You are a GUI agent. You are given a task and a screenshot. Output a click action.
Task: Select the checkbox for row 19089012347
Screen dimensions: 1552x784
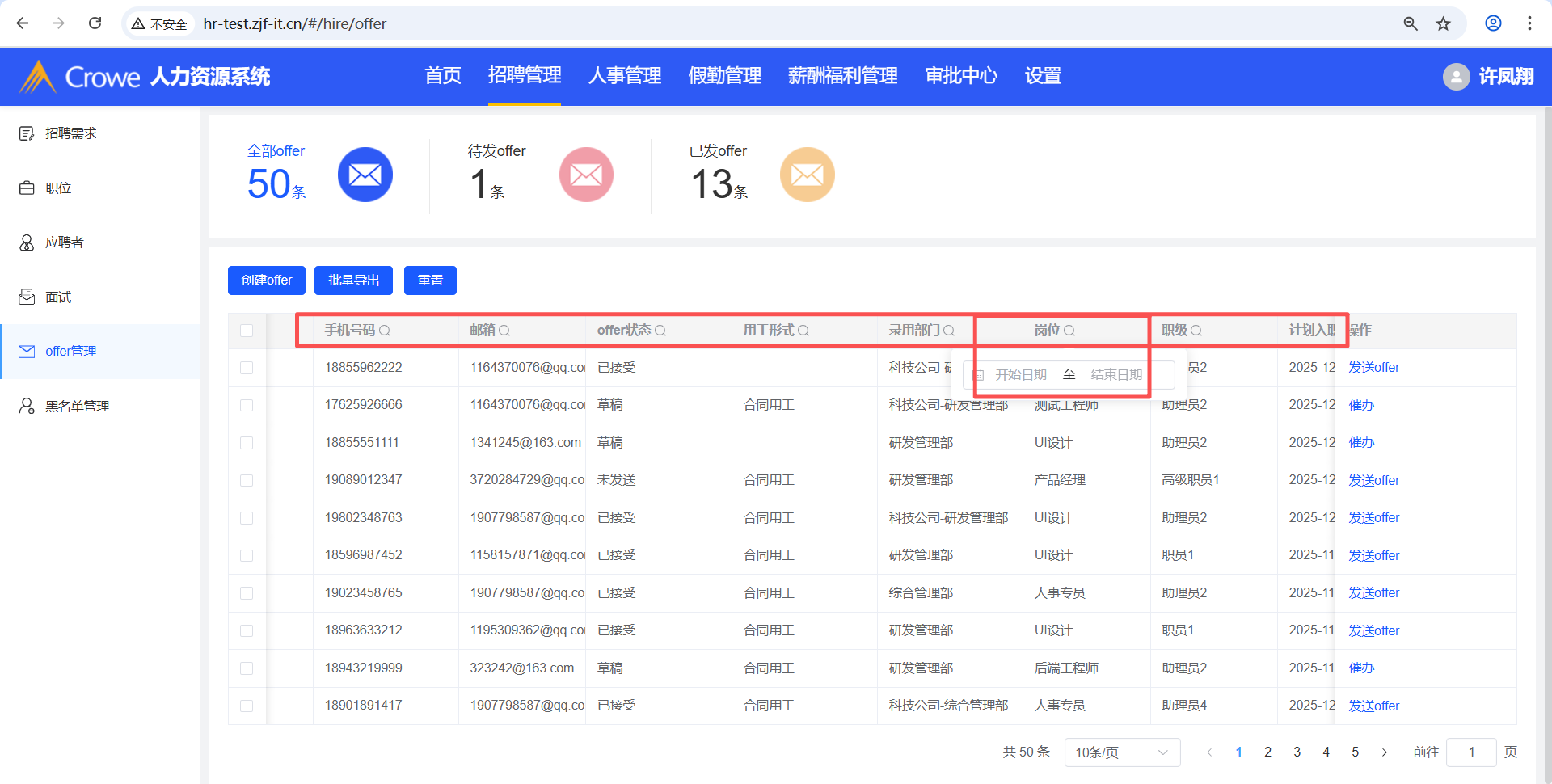click(x=247, y=480)
